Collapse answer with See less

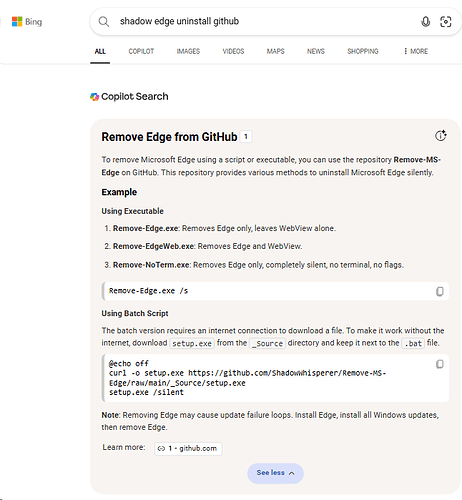[275, 473]
